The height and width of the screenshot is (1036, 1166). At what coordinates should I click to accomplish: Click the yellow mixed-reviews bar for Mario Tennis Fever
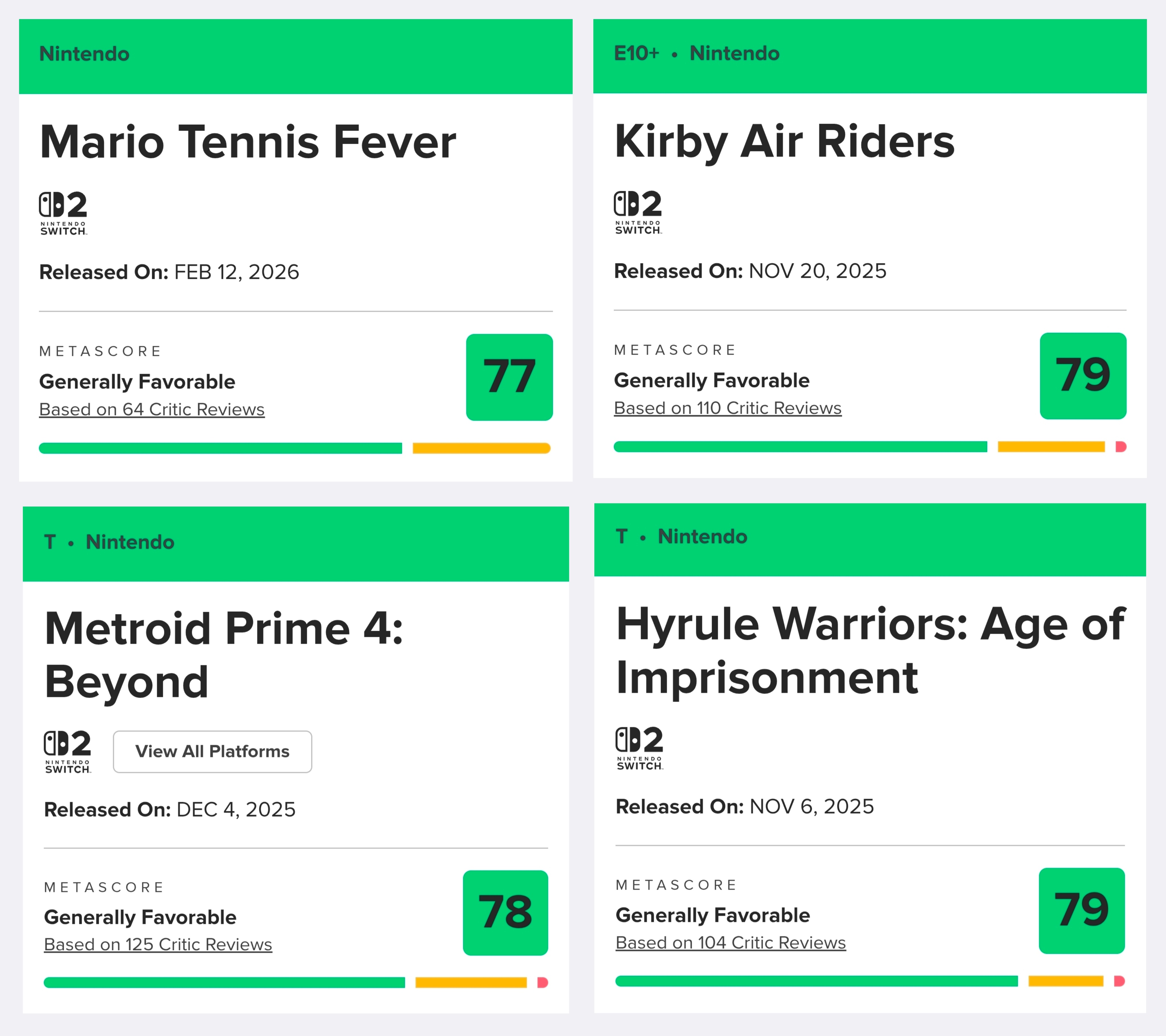[481, 448]
